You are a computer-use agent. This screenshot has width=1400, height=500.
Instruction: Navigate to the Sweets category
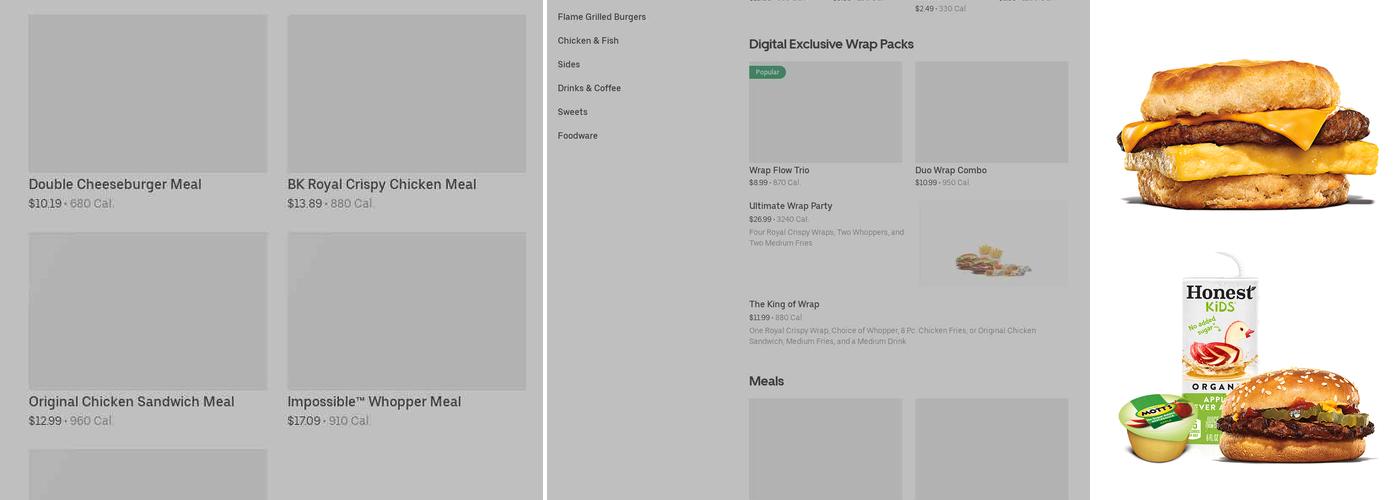572,112
